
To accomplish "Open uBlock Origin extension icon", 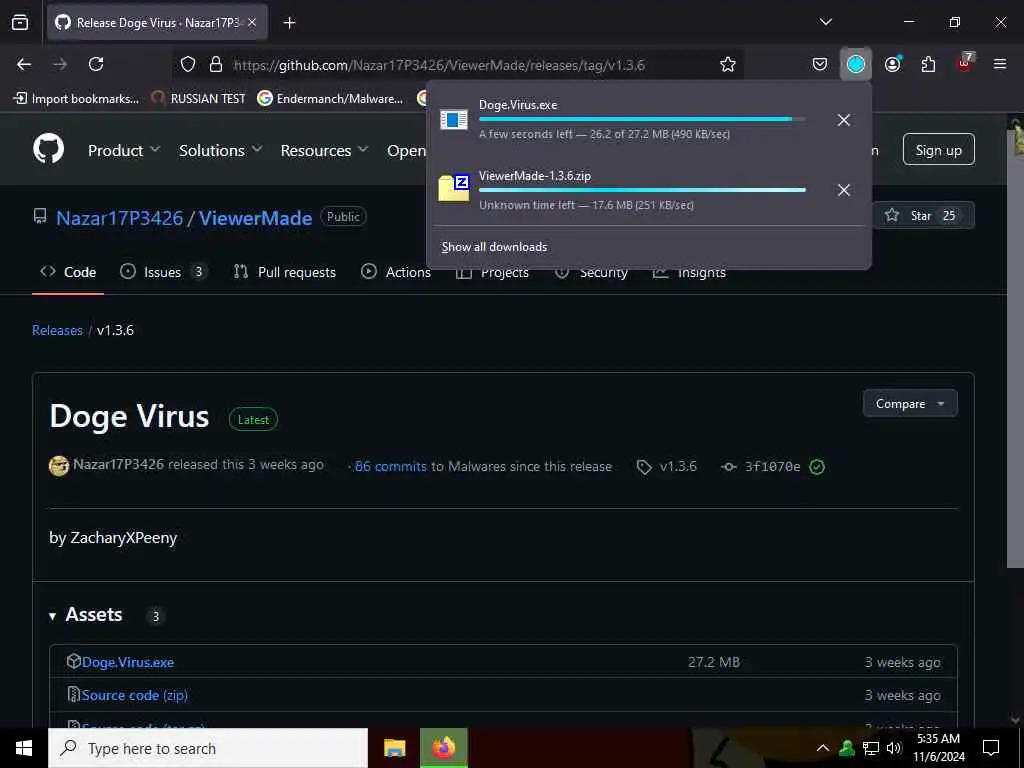I will pyautogui.click(x=965, y=63).
